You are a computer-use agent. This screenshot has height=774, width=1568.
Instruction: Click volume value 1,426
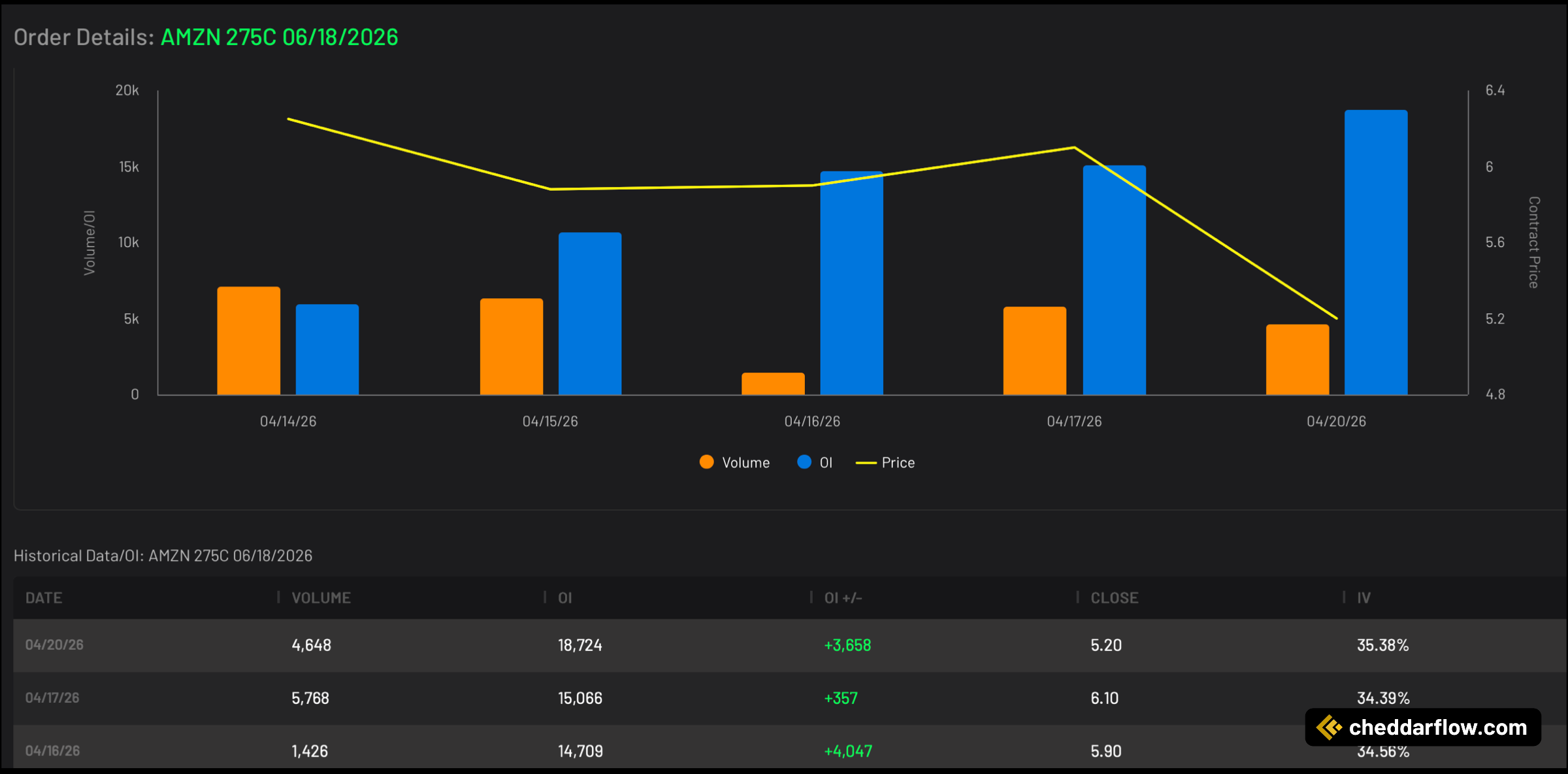point(310,751)
